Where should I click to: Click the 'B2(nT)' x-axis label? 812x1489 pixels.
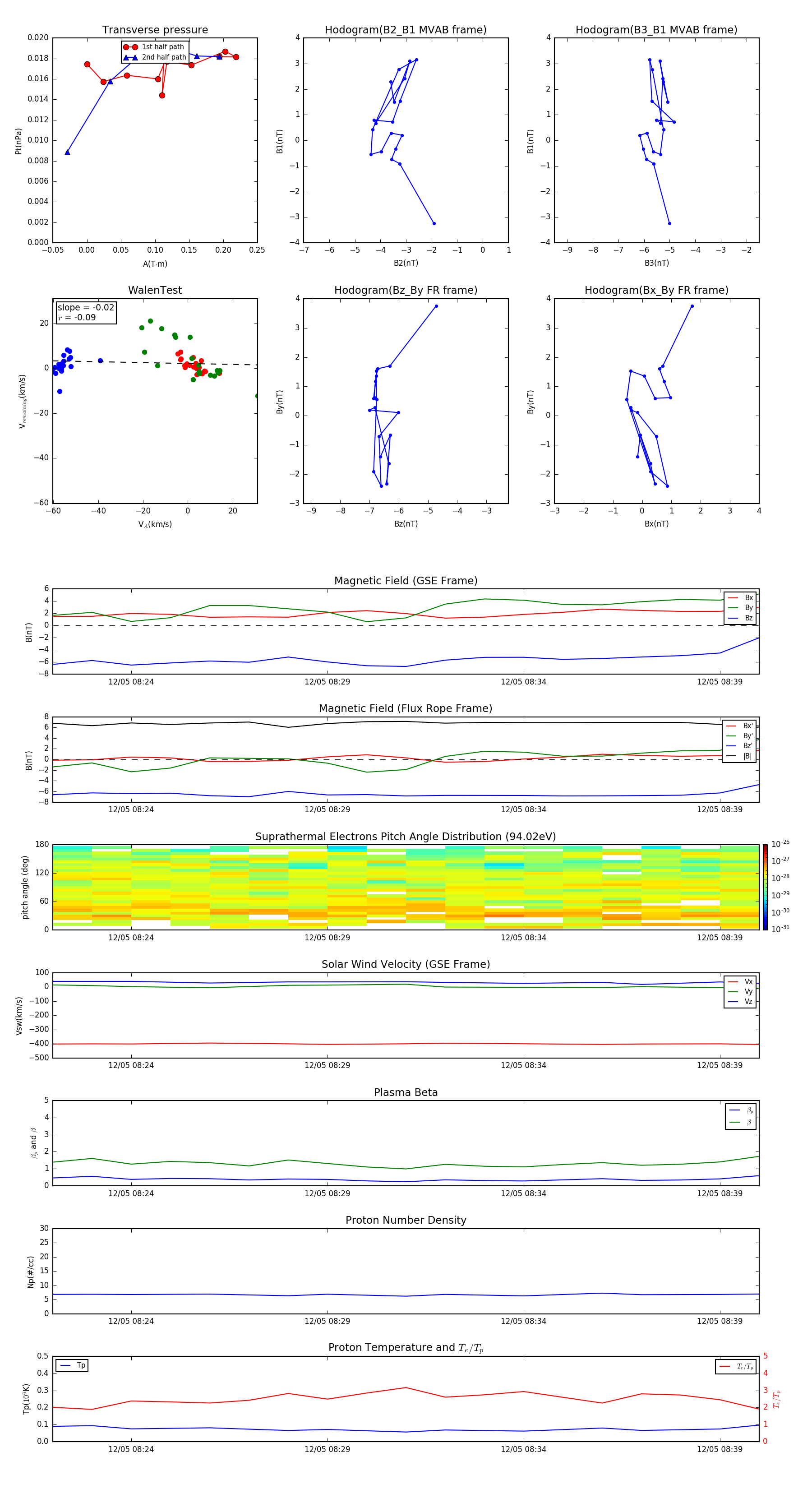tap(406, 263)
